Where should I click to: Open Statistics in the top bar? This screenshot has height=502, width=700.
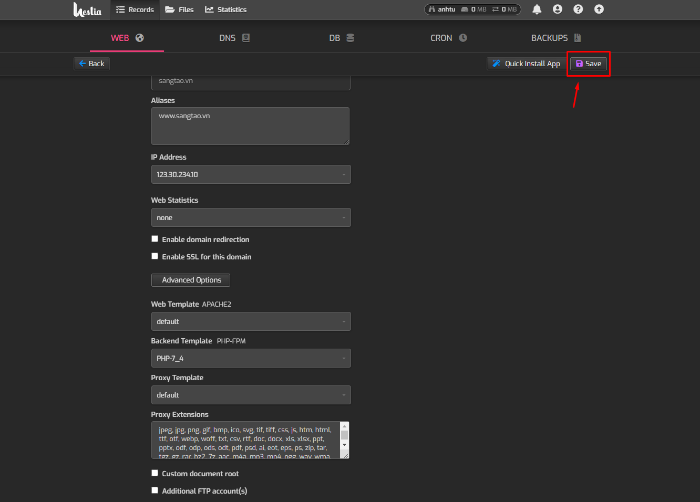(226, 9)
